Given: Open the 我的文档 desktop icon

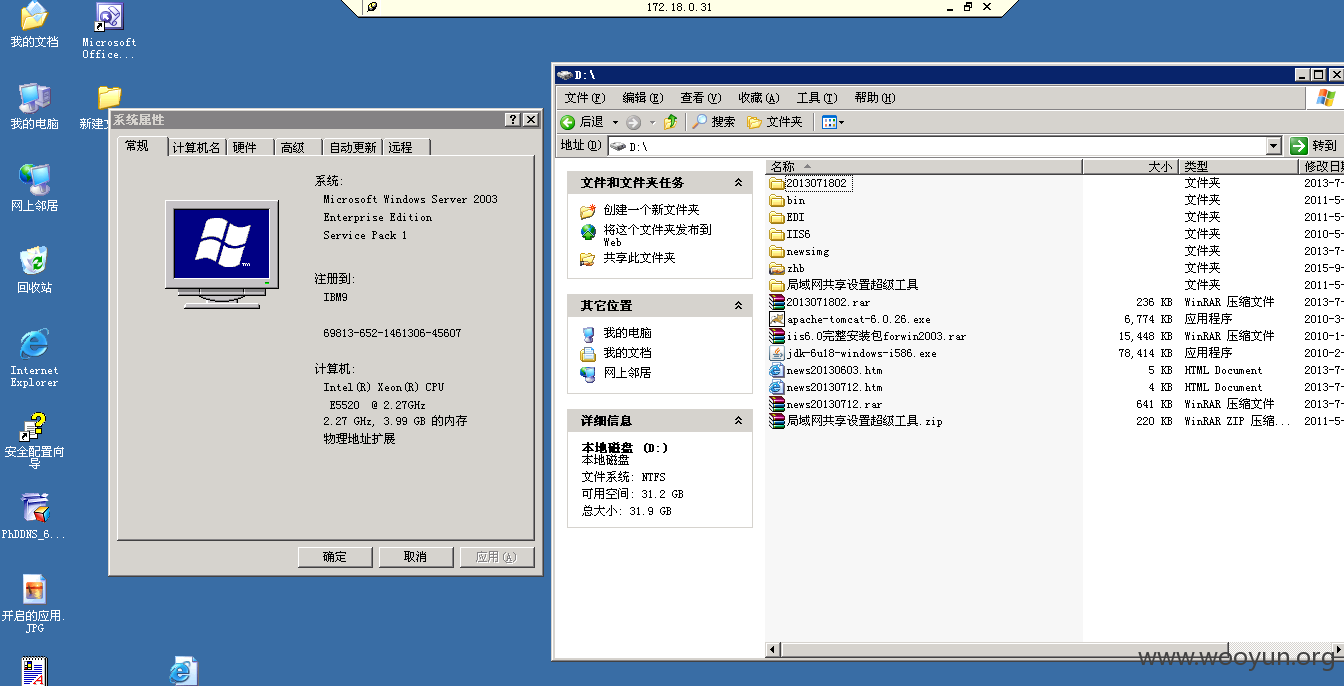Looking at the screenshot, I should pos(34,24).
